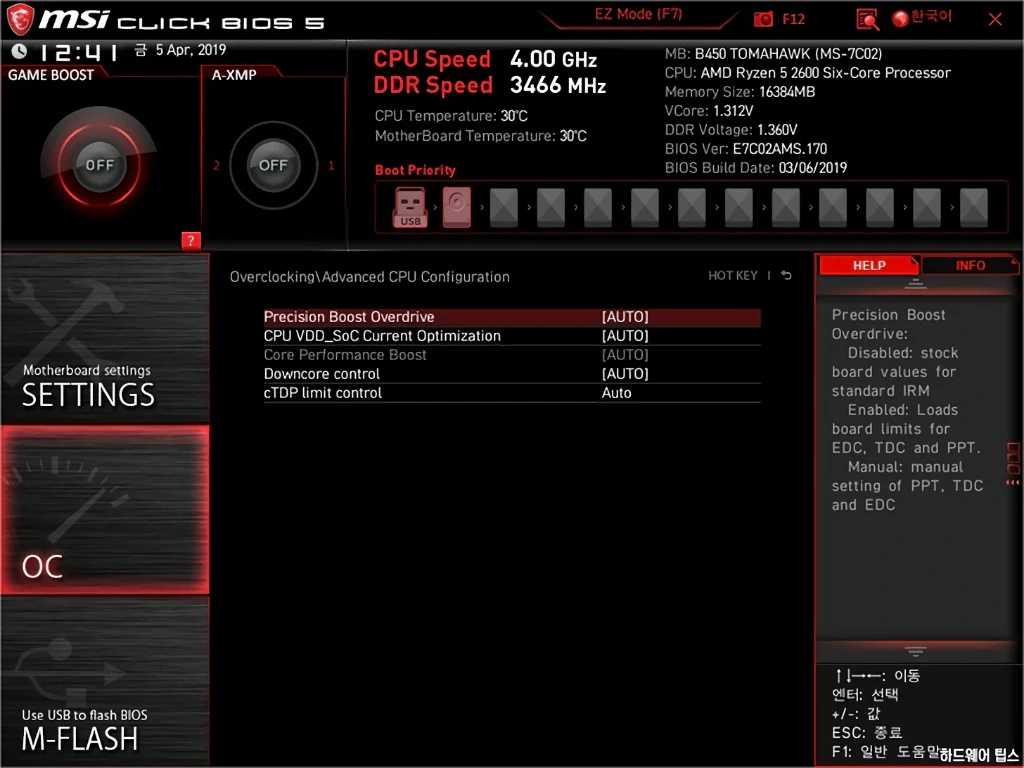This screenshot has height=768, width=1024.
Task: Select A-XMP profile 1
Action: coord(331,166)
